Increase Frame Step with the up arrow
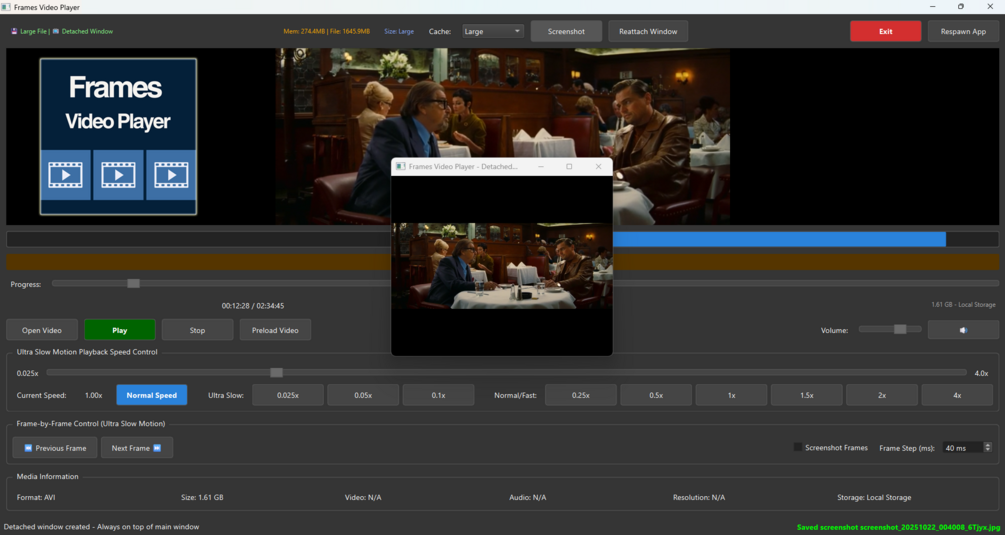This screenshot has height=535, width=1005. click(988, 445)
